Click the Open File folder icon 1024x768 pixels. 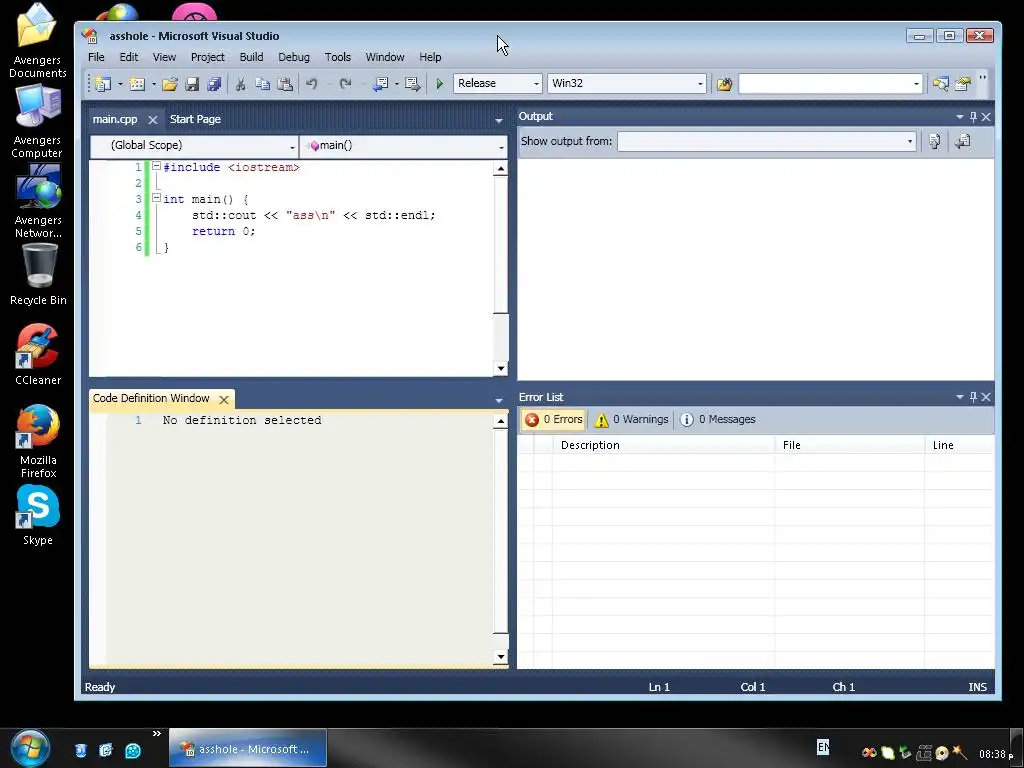tap(170, 84)
